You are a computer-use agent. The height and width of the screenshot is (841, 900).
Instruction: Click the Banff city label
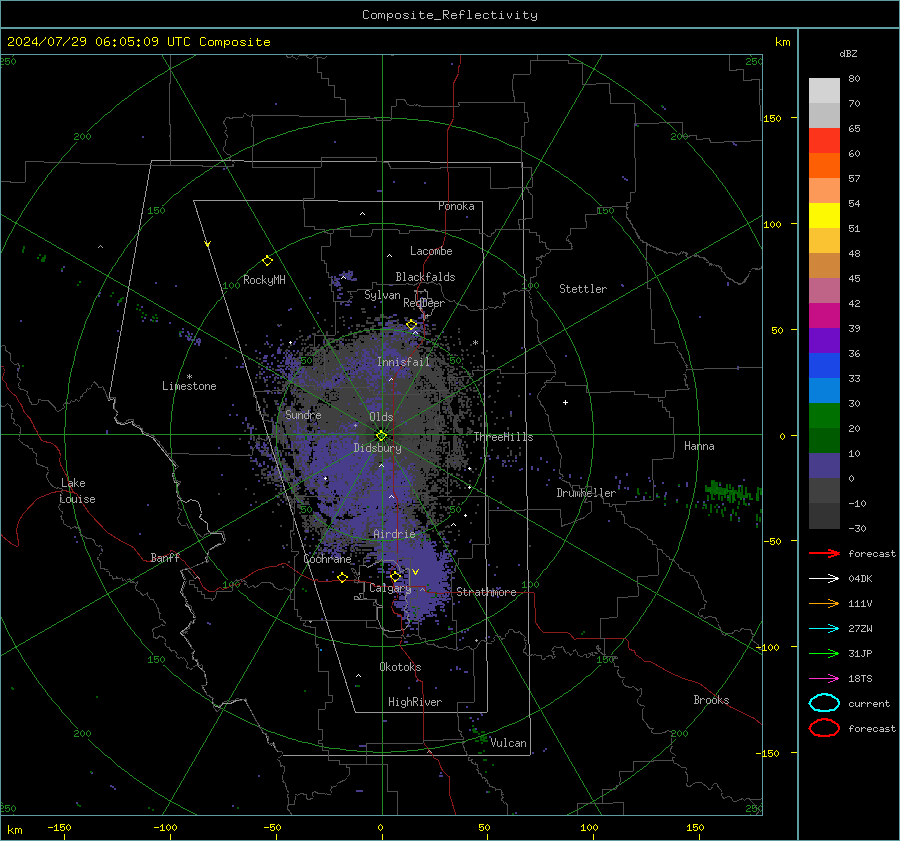pos(165,557)
